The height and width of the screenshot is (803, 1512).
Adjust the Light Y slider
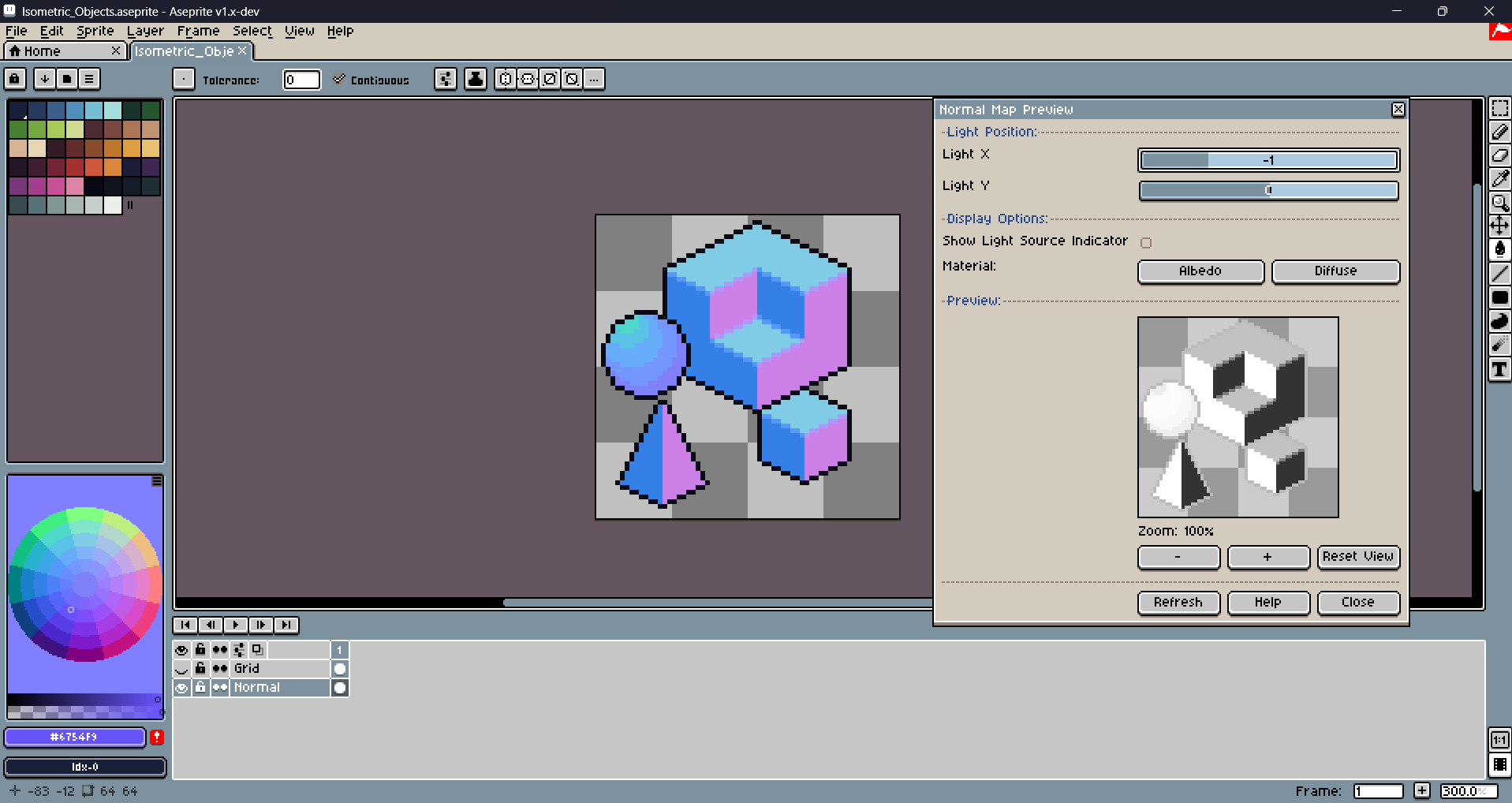coord(1268,190)
